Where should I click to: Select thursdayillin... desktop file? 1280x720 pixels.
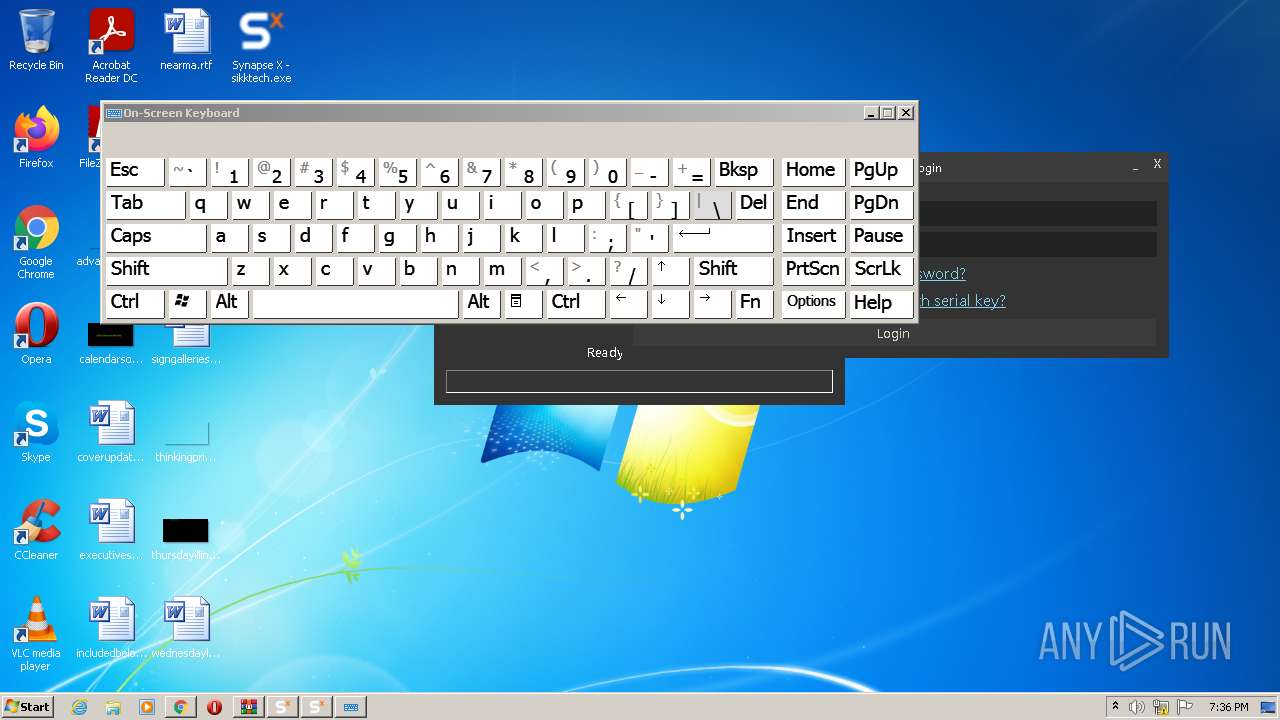click(186, 536)
